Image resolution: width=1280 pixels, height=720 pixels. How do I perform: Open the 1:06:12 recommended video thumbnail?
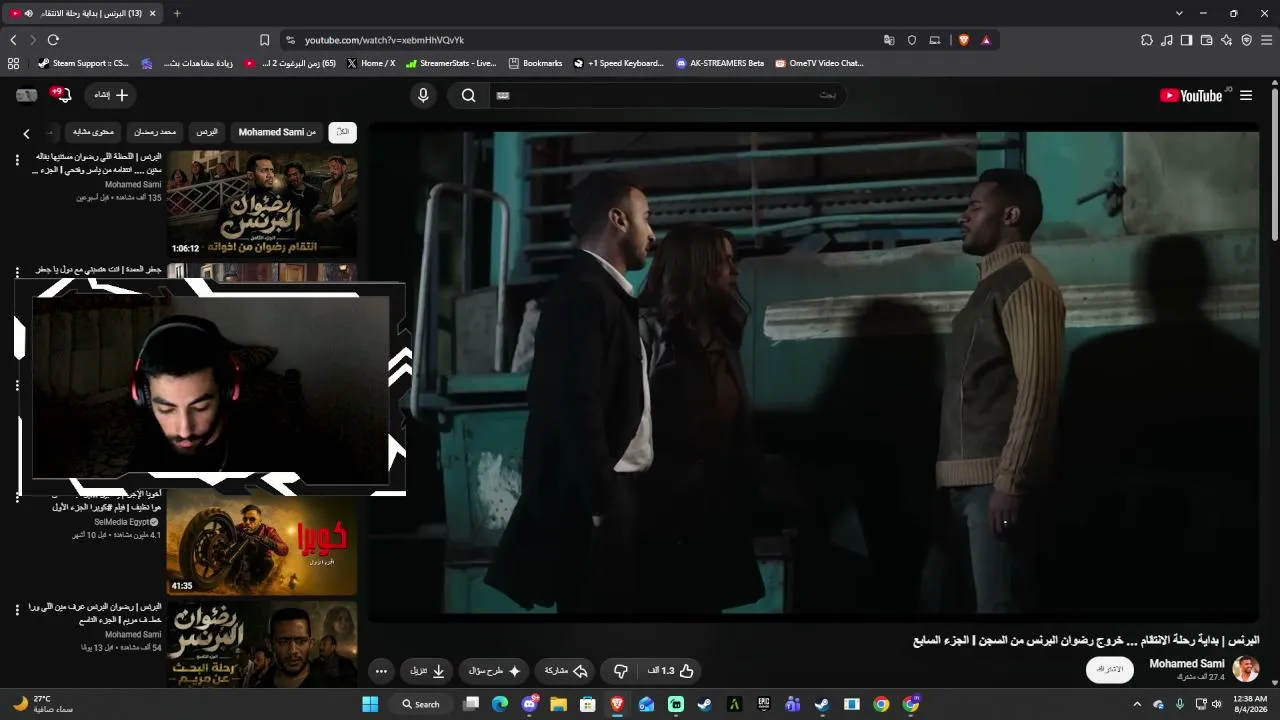click(262, 203)
